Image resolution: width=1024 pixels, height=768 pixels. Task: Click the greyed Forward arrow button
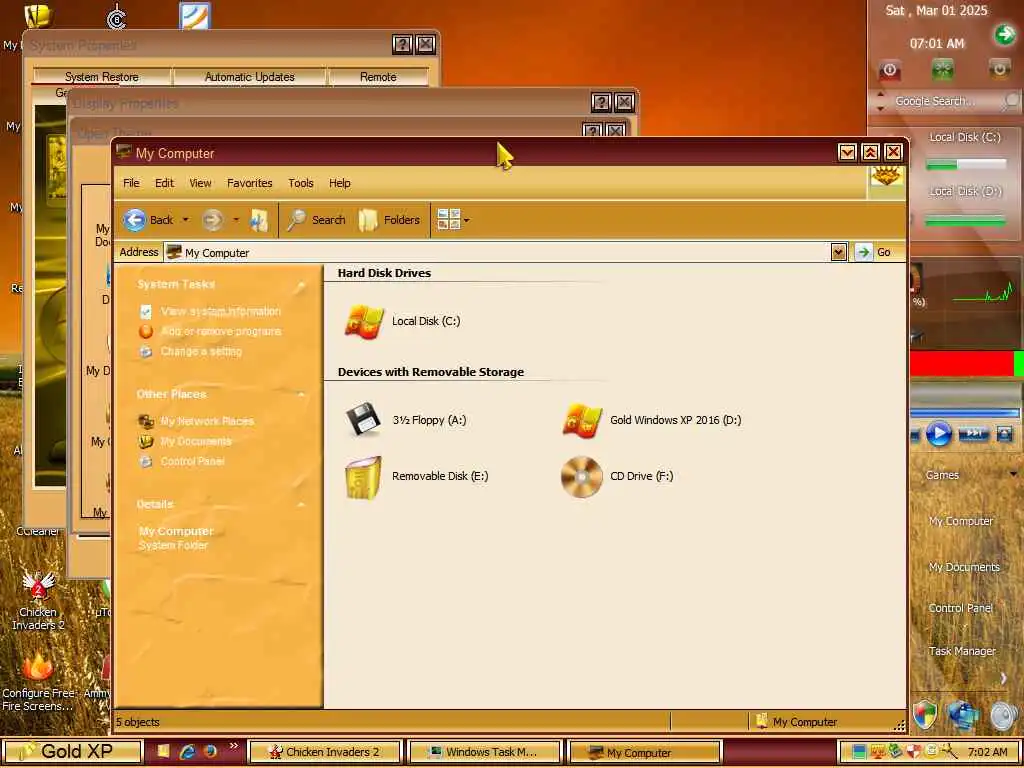coord(212,220)
